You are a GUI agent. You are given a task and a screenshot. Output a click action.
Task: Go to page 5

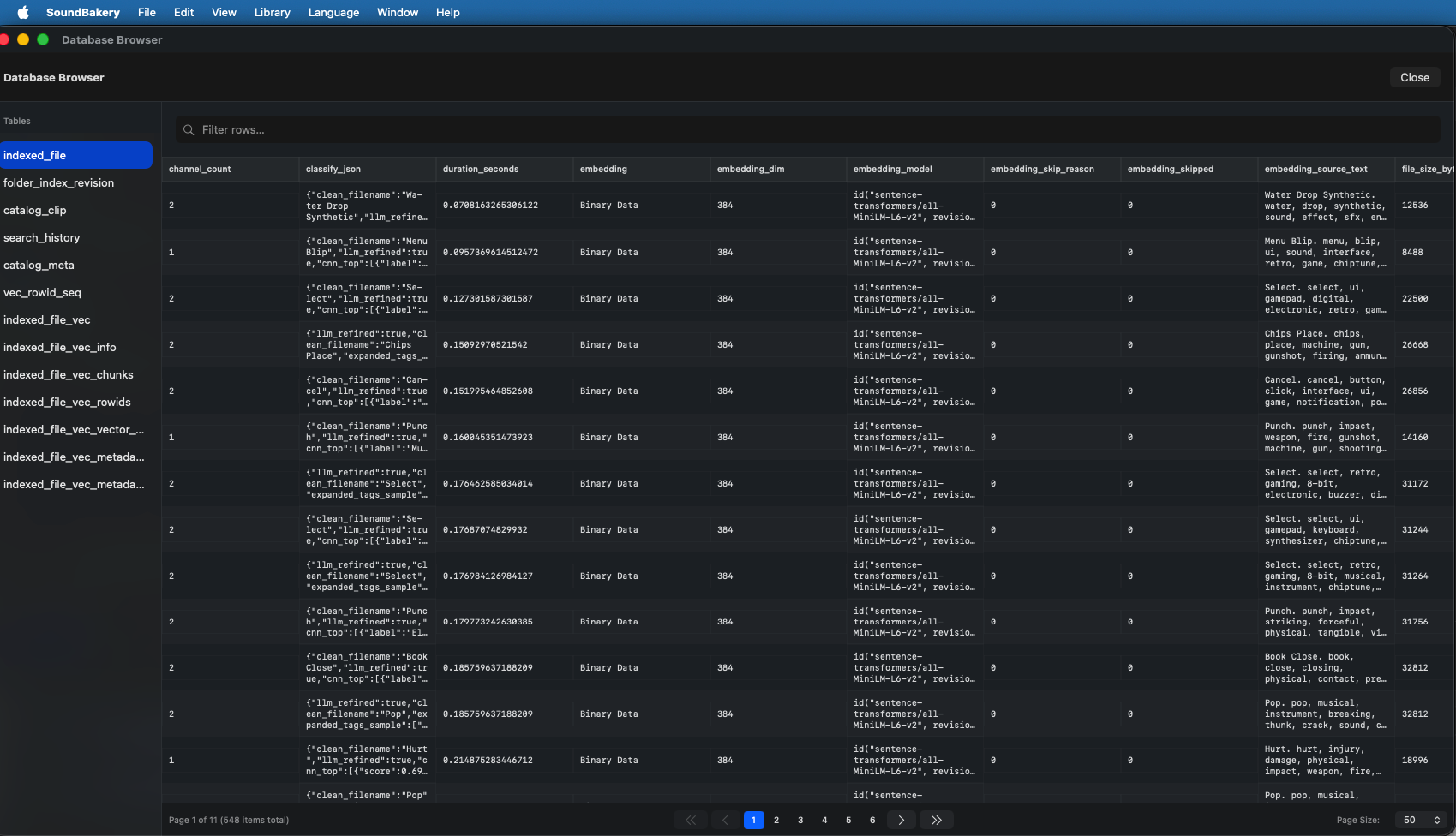848,820
